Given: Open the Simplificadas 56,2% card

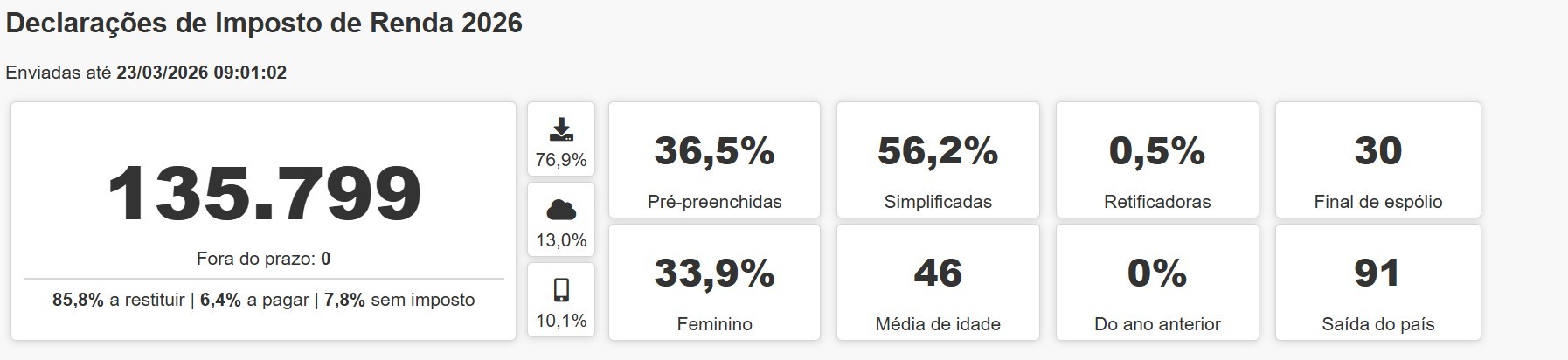Looking at the screenshot, I should 938,160.
